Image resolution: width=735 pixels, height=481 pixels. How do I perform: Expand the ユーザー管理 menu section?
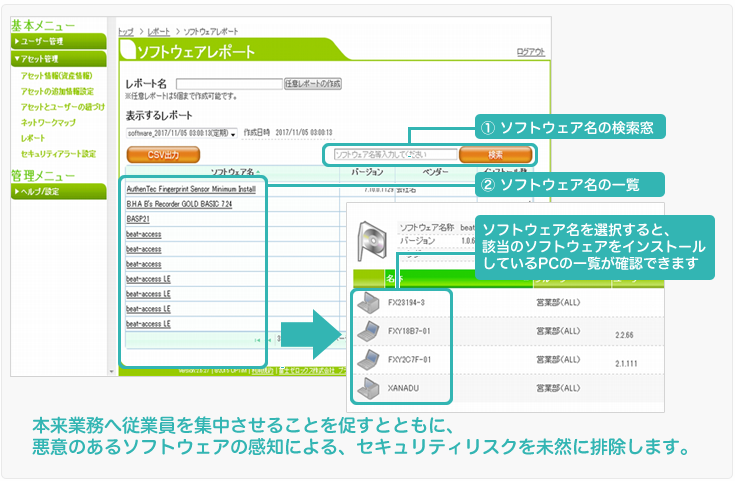tap(58, 41)
